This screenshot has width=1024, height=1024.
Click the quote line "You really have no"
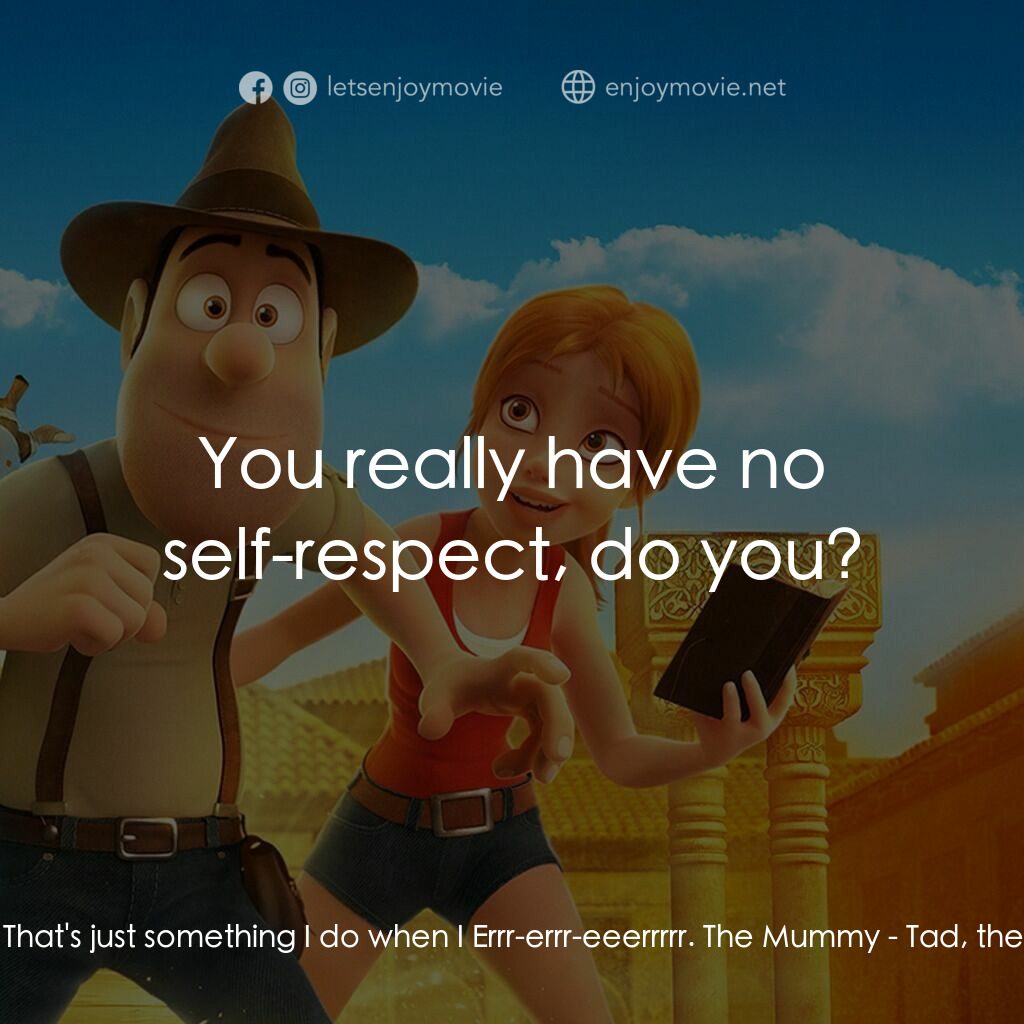pos(513,465)
